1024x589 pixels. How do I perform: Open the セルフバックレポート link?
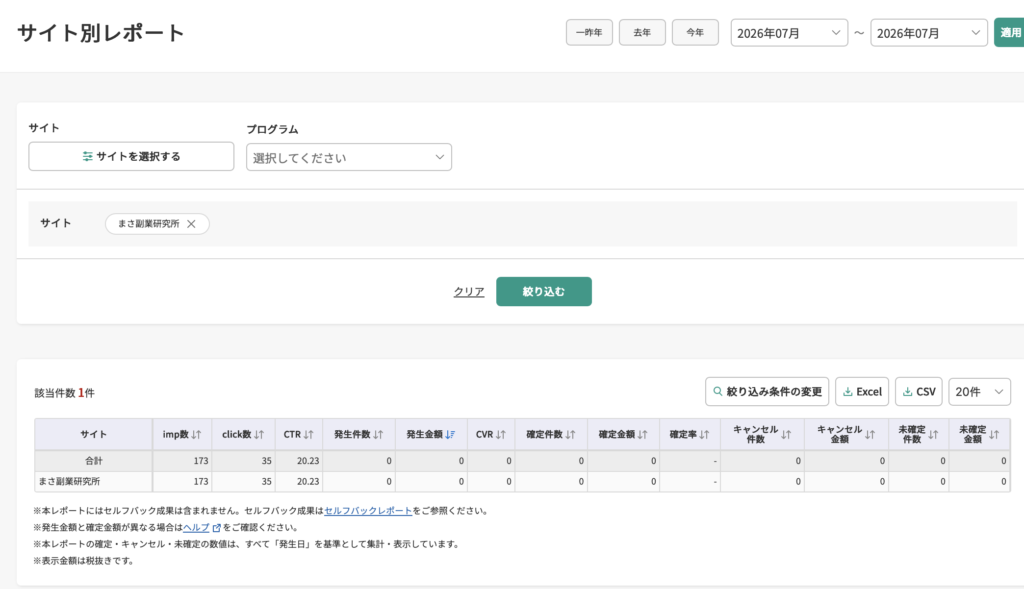click(368, 511)
